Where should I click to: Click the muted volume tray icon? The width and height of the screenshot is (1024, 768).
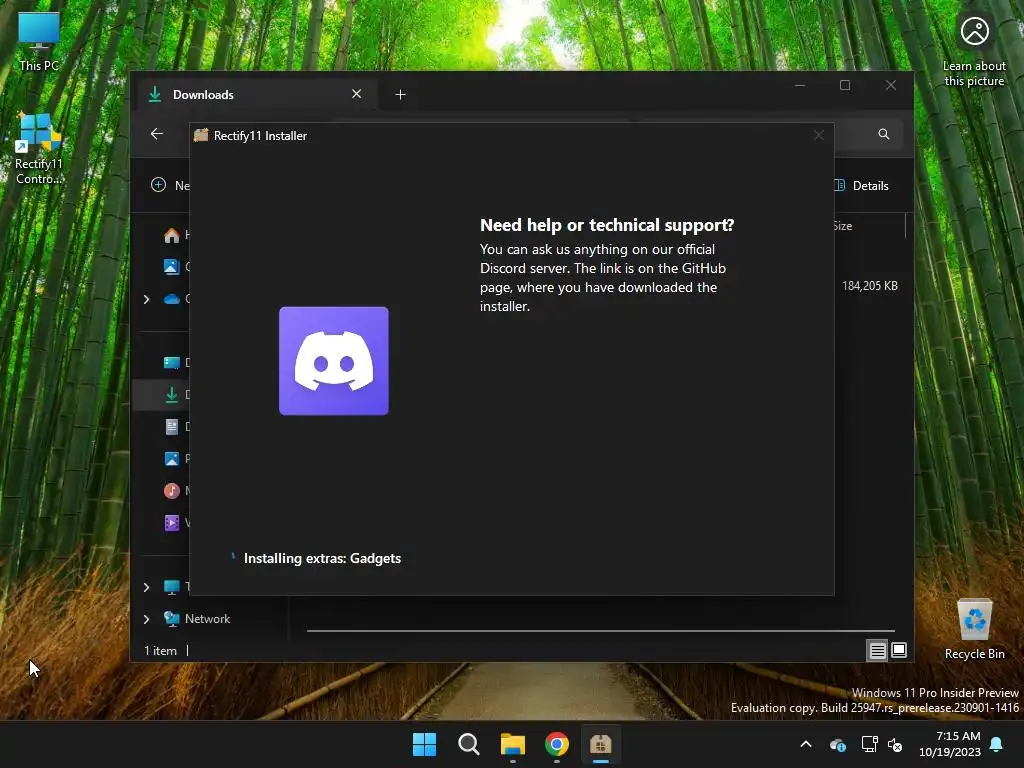(x=895, y=744)
